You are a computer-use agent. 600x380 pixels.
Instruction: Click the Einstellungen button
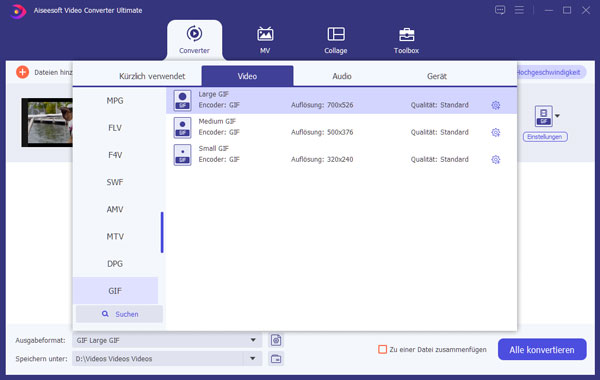coord(545,137)
